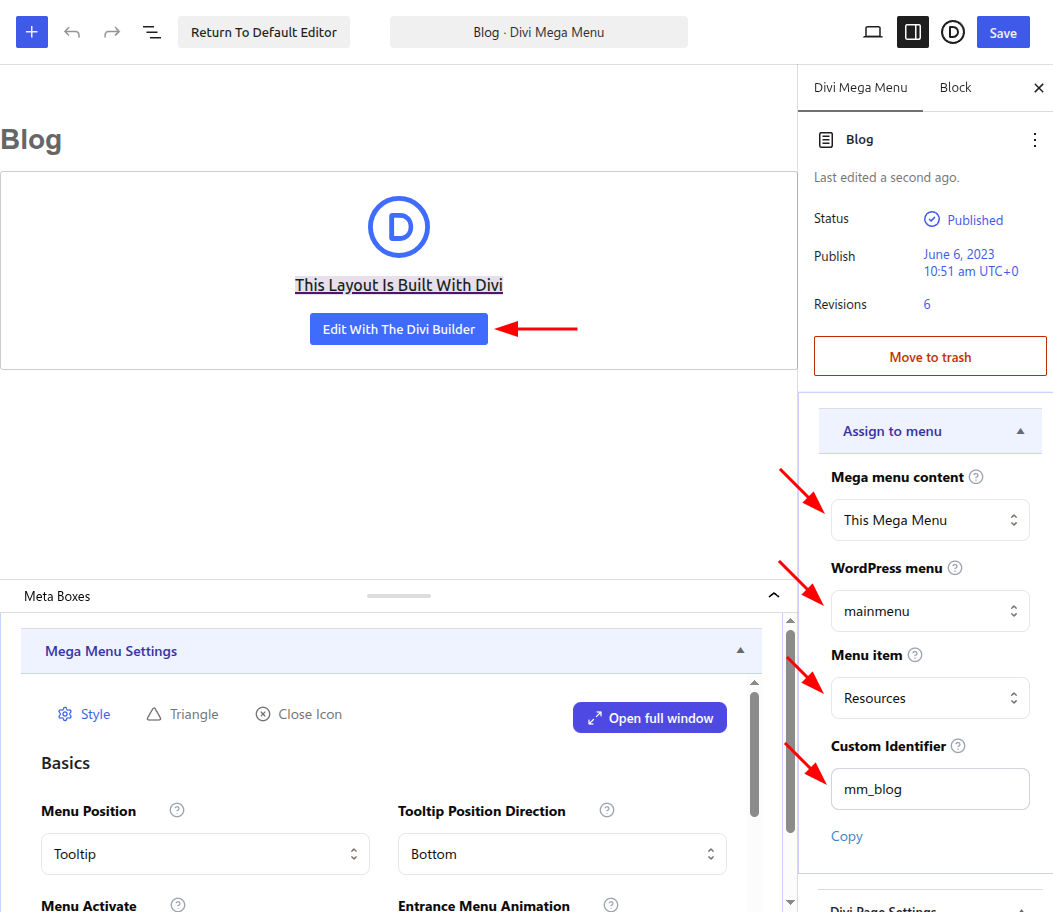Click help icon next to Tooltip Position Direction
The height and width of the screenshot is (912, 1053).
click(x=606, y=810)
